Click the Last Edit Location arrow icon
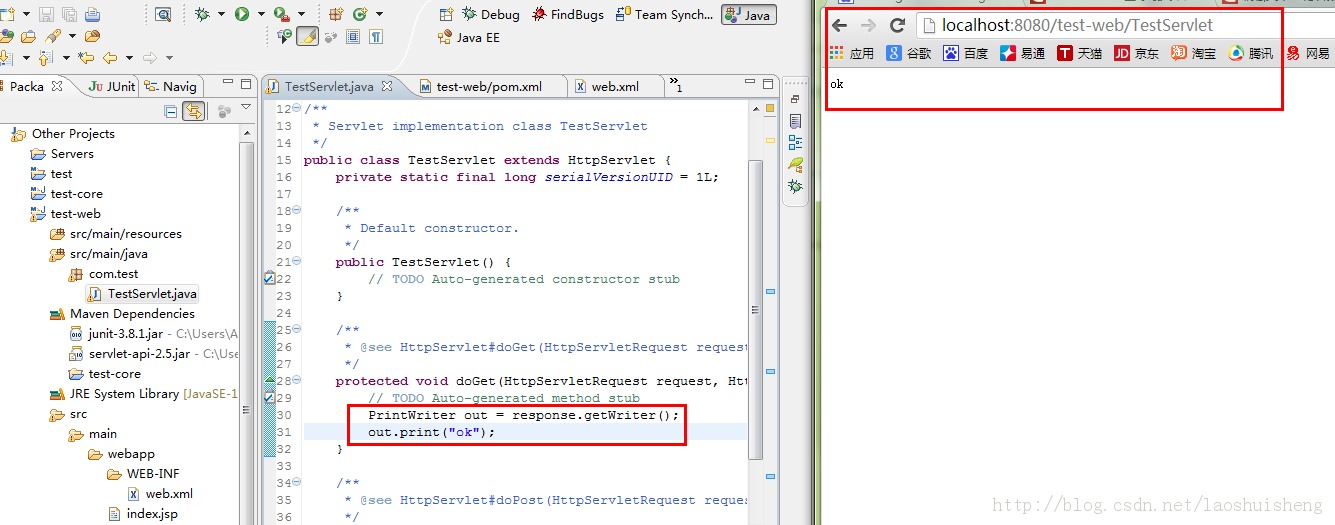Screen dimensions: 1335x525 [x=86, y=58]
